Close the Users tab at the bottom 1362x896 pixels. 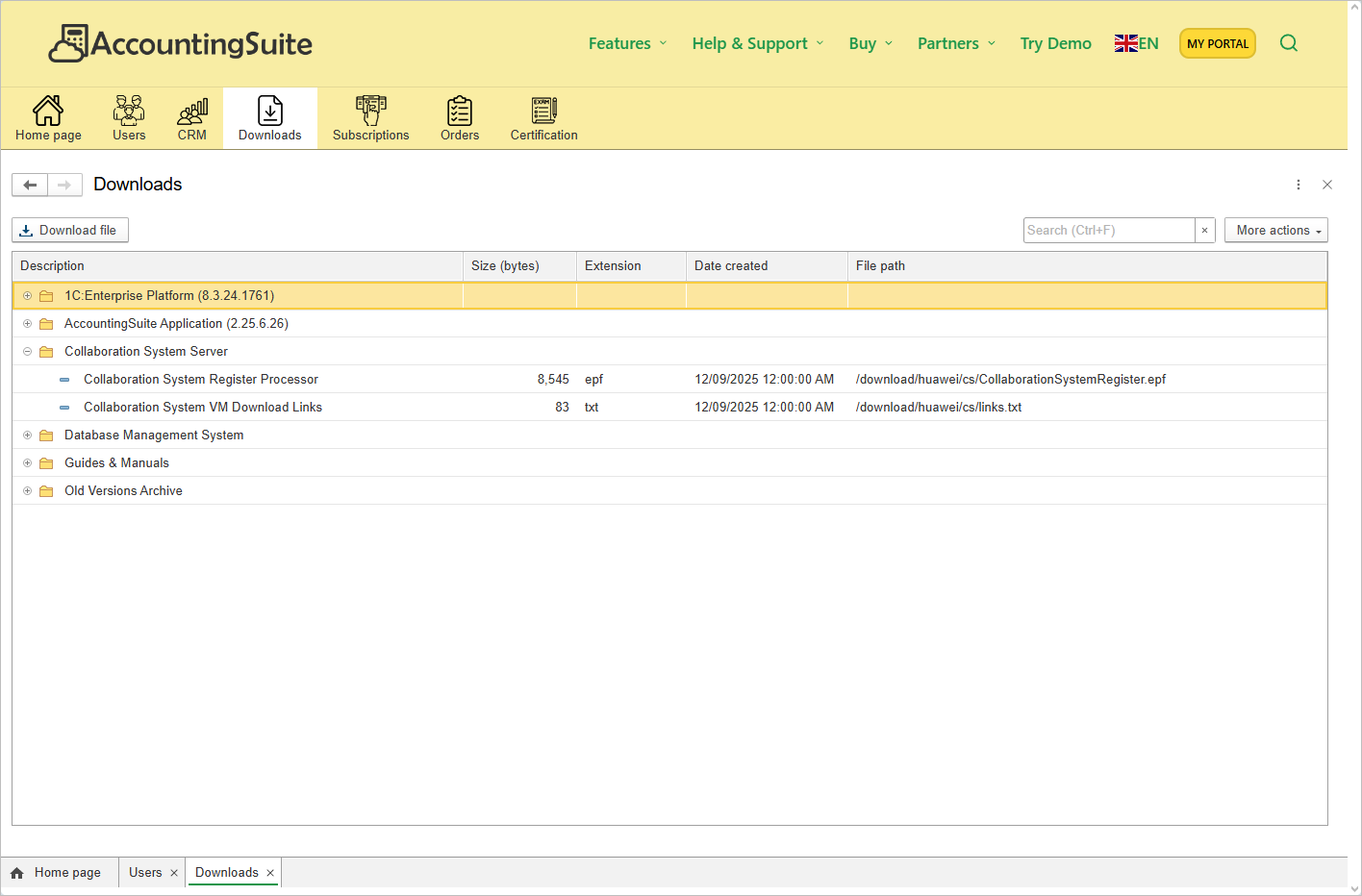pos(174,873)
